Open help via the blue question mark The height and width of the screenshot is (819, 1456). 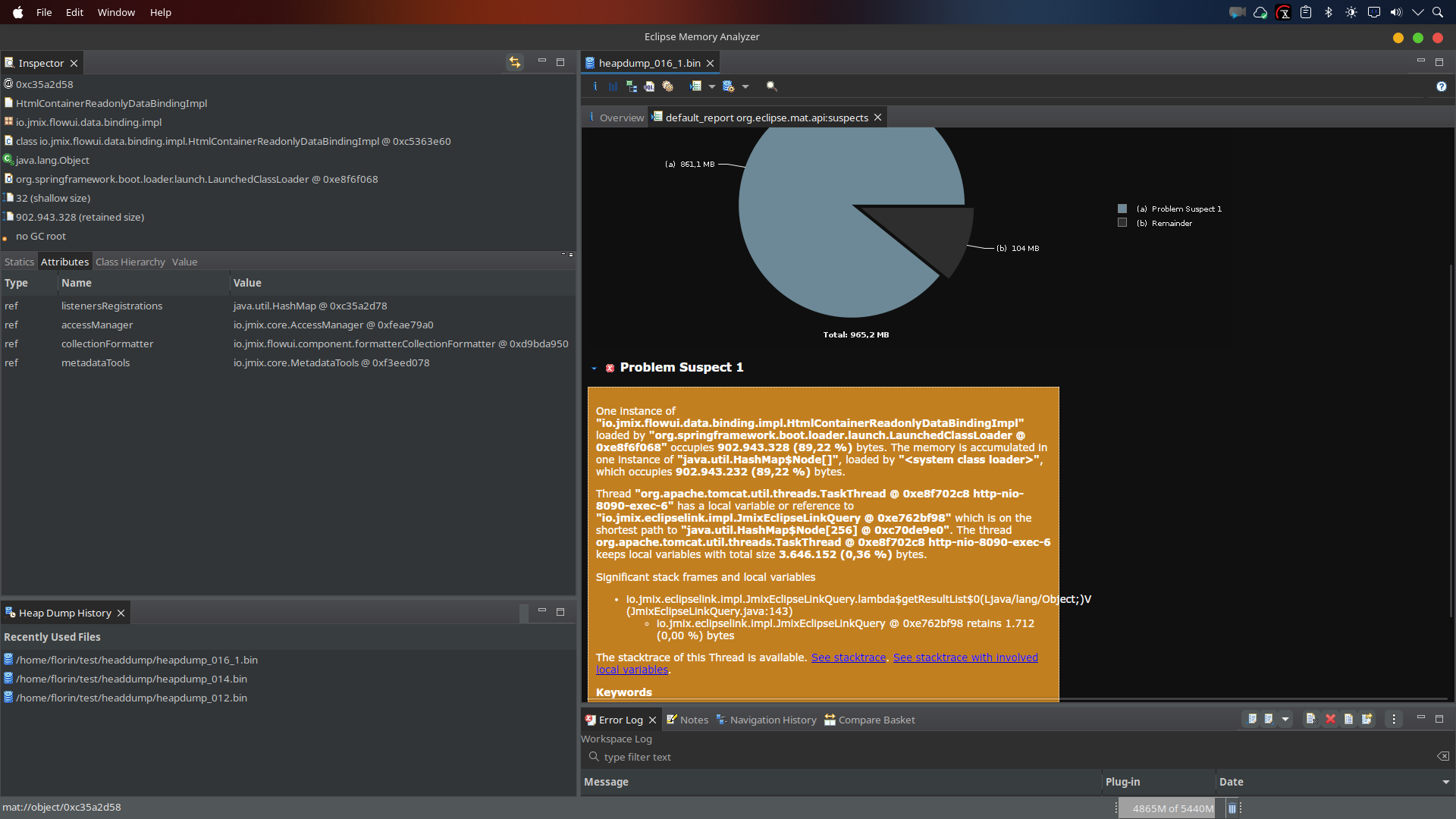click(x=1441, y=86)
